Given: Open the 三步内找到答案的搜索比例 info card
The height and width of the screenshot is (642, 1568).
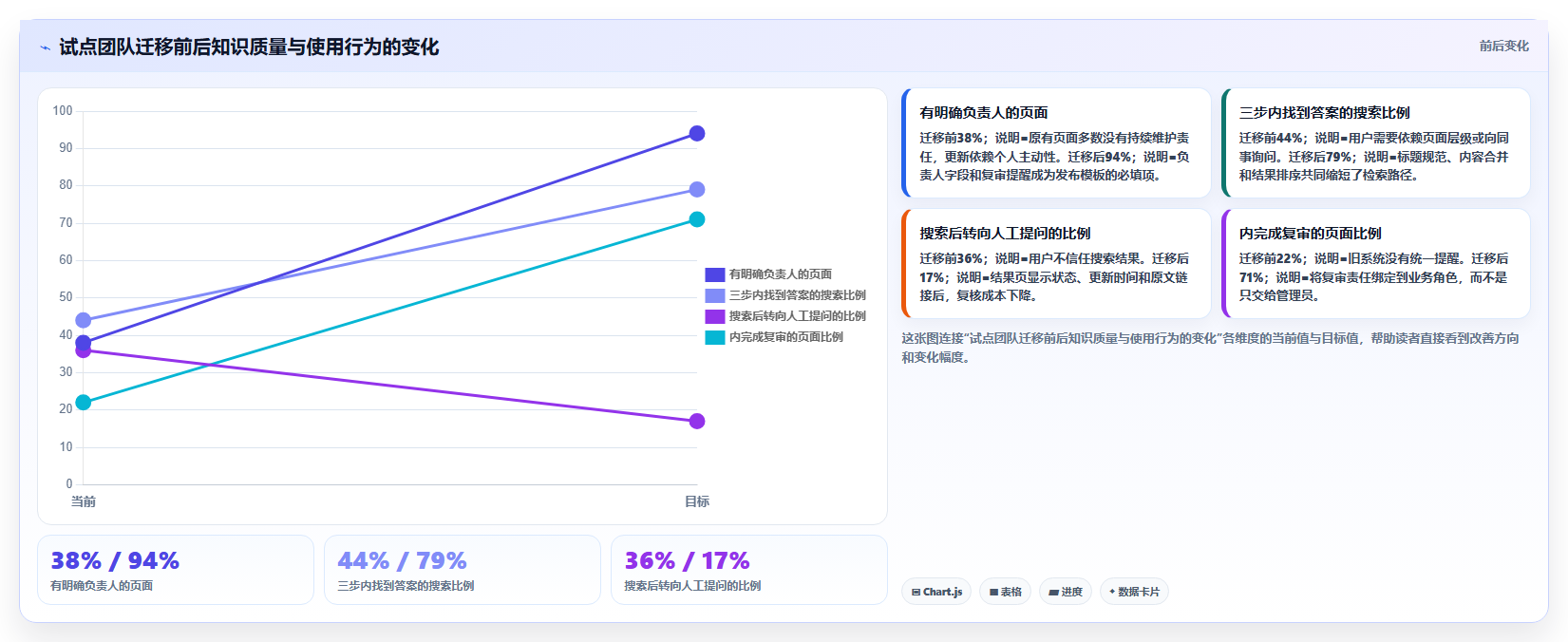Looking at the screenshot, I should tap(1376, 143).
